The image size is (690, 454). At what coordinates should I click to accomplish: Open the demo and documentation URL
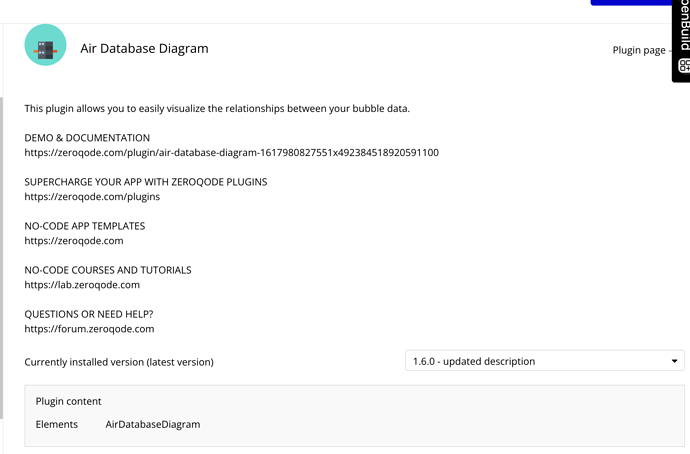[231, 153]
